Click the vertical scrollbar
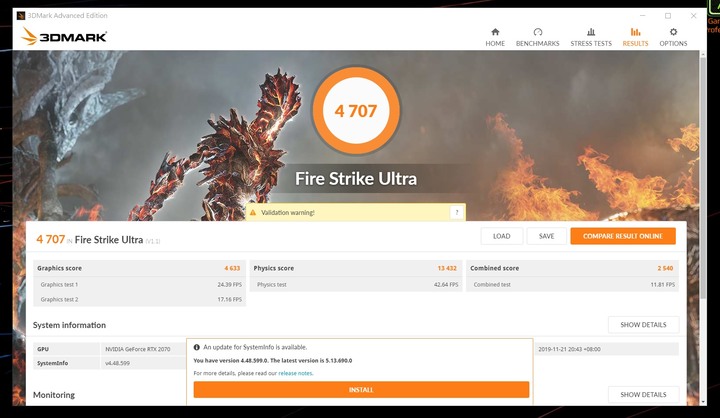The height and width of the screenshot is (418, 720). 703,178
